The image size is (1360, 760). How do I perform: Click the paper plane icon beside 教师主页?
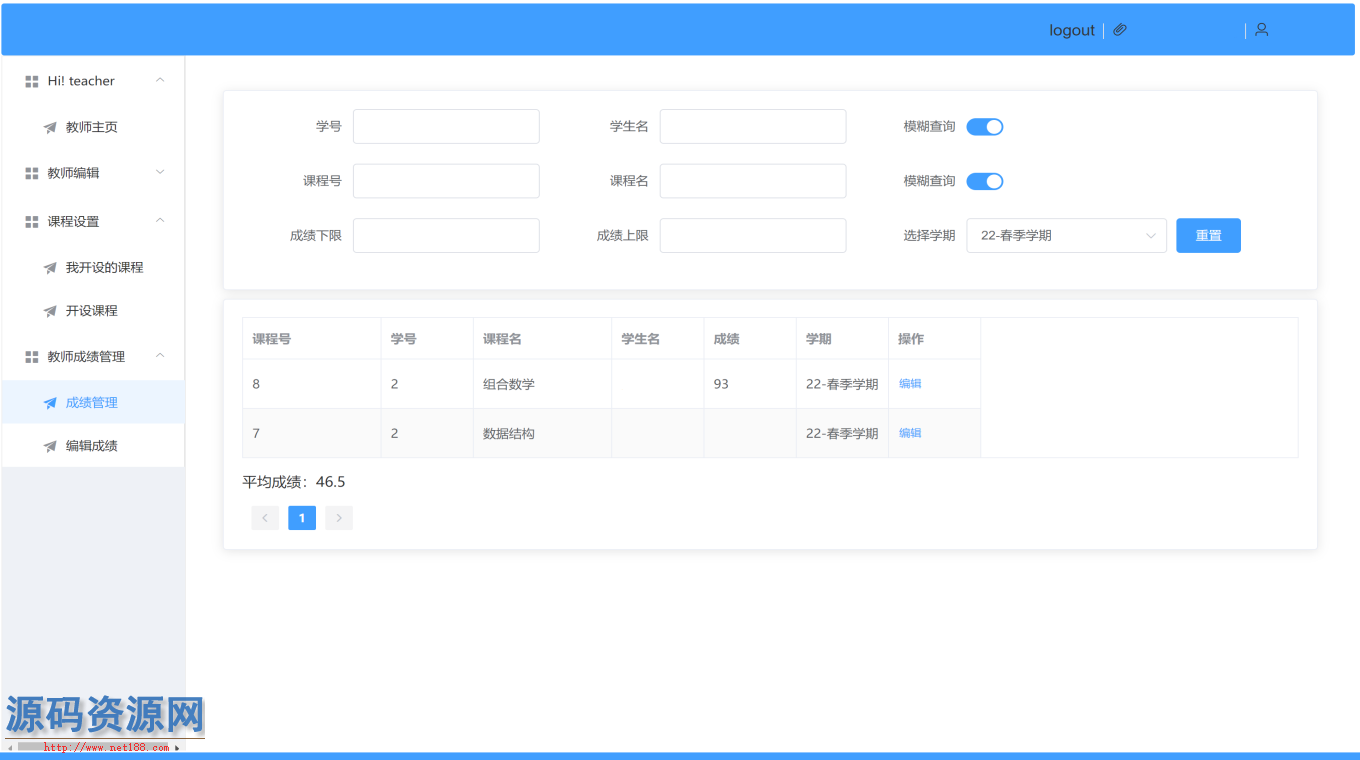click(50, 128)
